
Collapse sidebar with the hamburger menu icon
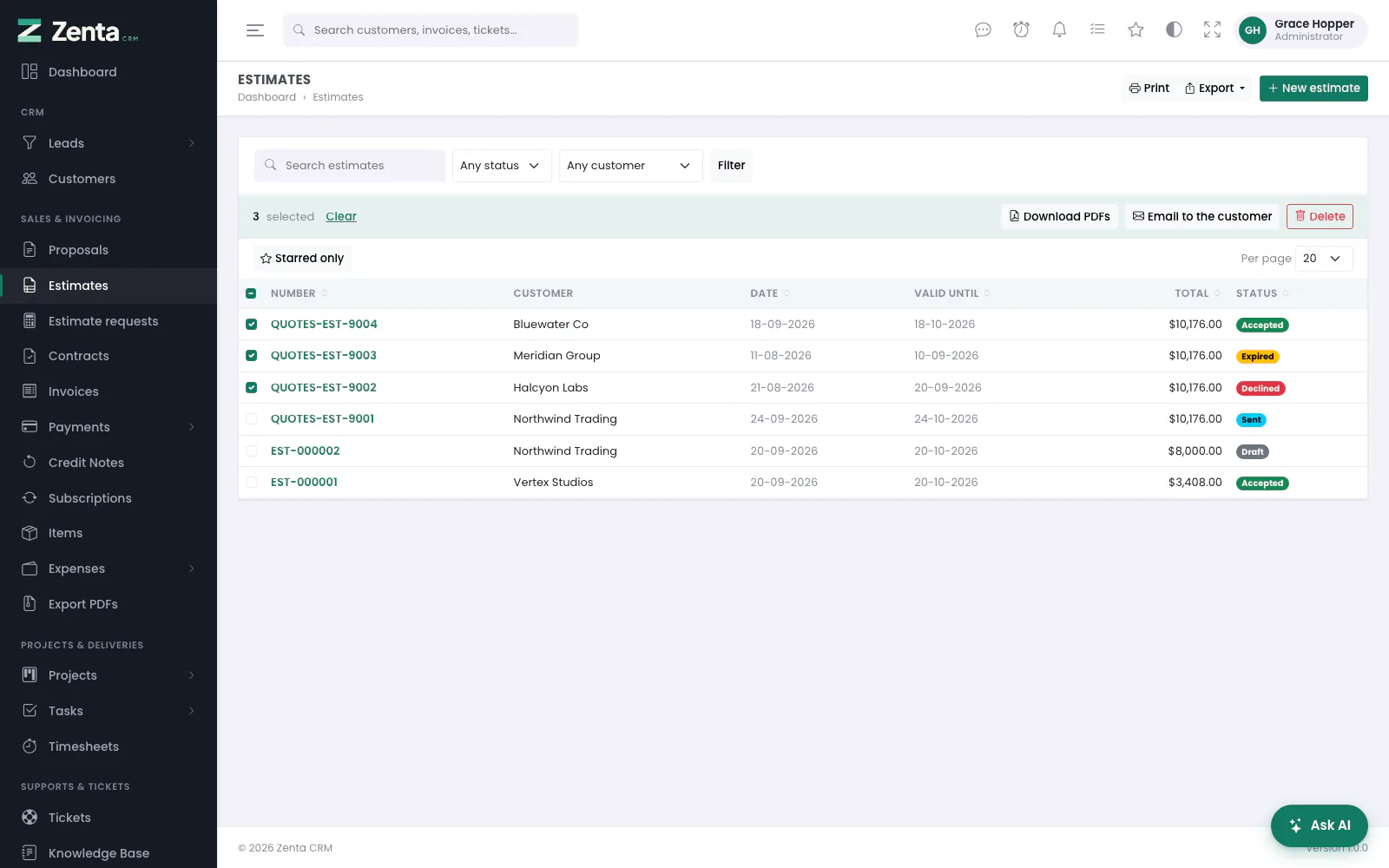click(x=255, y=30)
